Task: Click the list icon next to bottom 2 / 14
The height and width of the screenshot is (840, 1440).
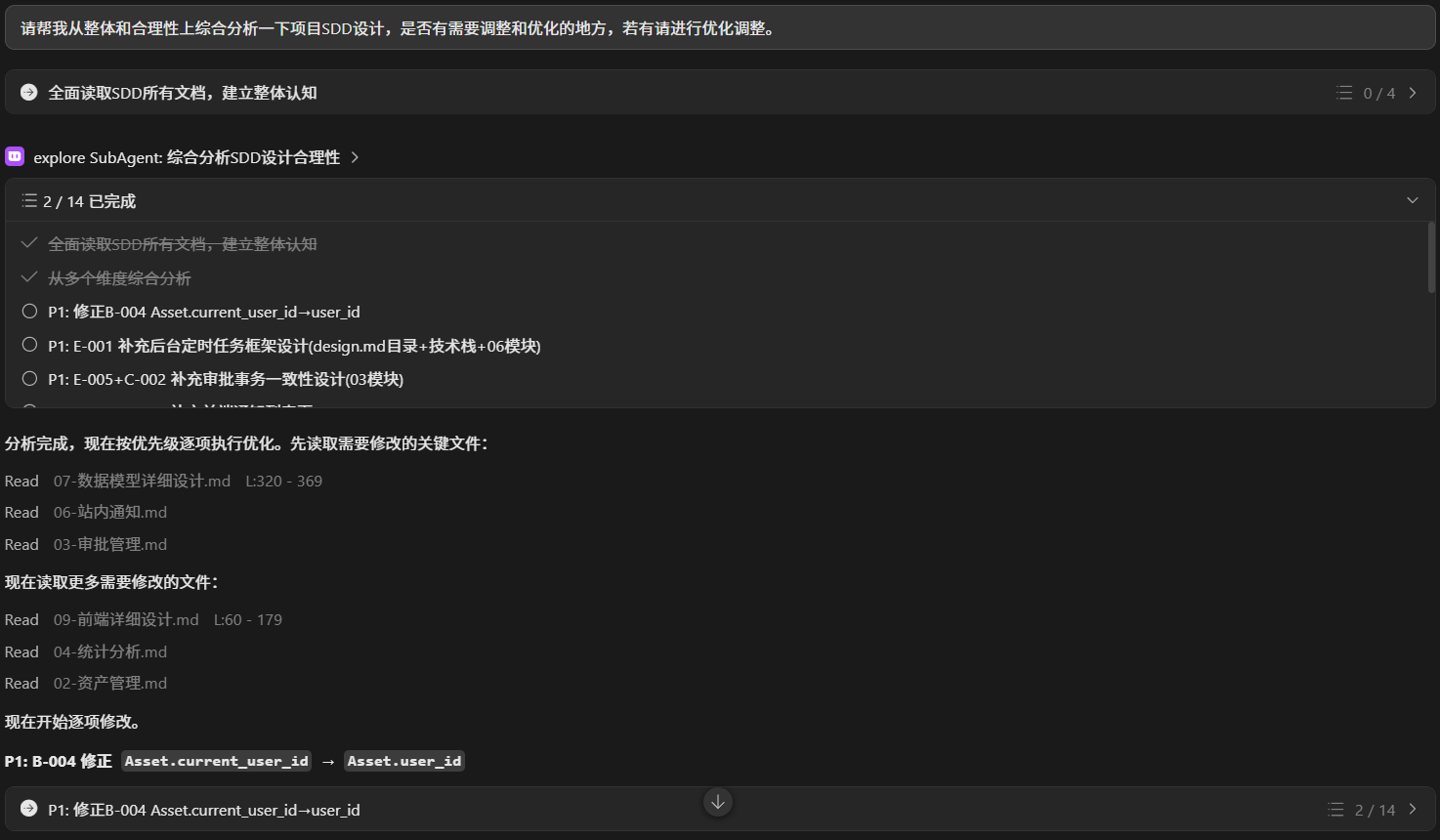Action: [1335, 810]
